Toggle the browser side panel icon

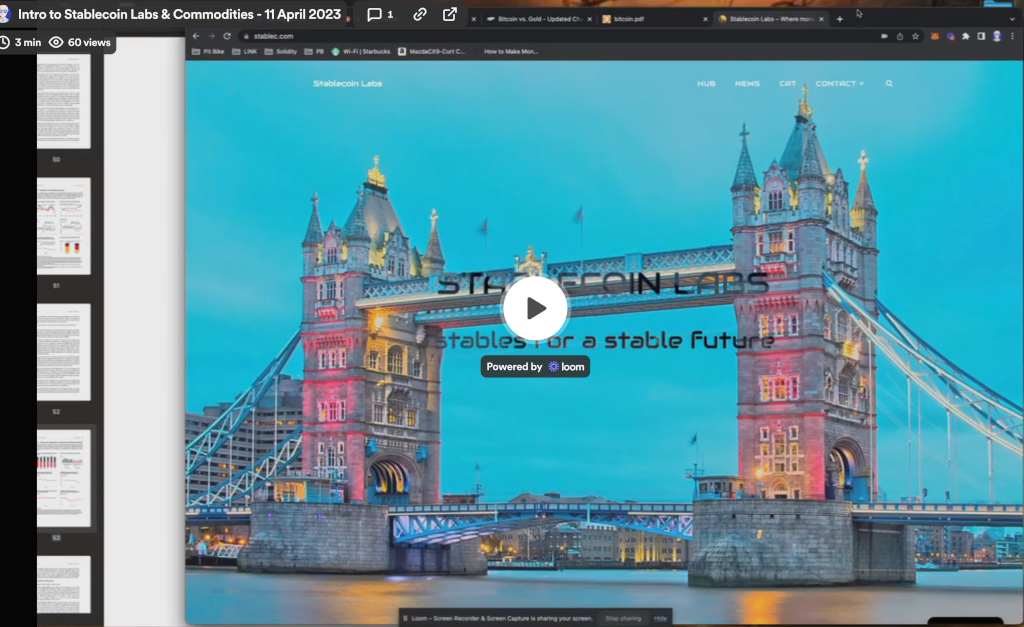click(x=981, y=37)
